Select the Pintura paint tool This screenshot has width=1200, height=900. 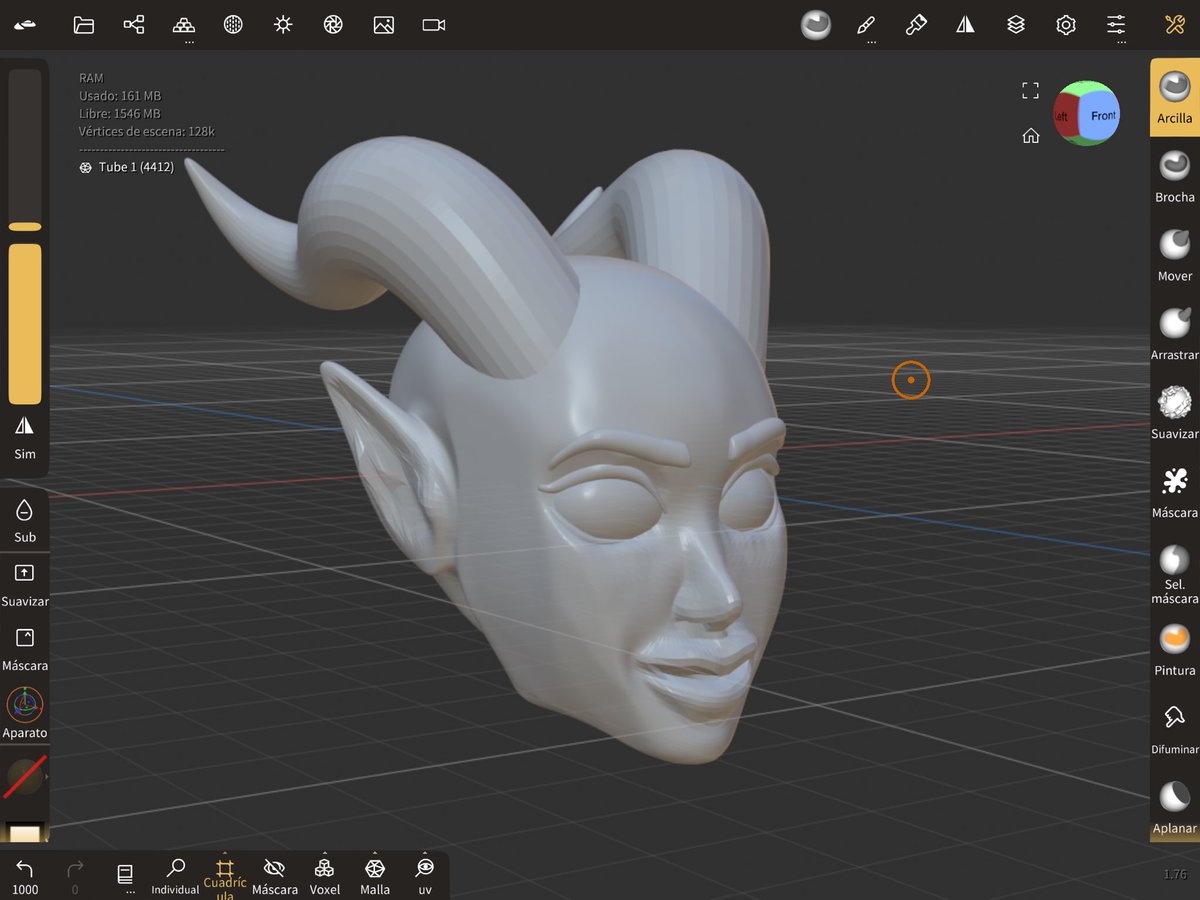pyautogui.click(x=1175, y=650)
